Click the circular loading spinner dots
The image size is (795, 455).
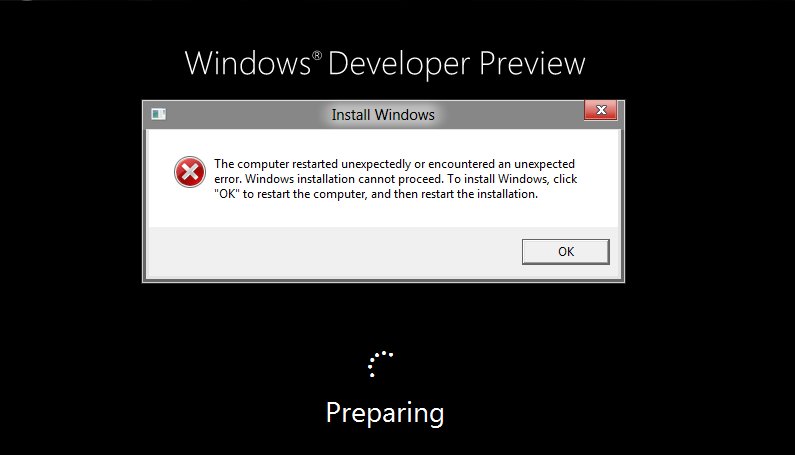(380, 364)
